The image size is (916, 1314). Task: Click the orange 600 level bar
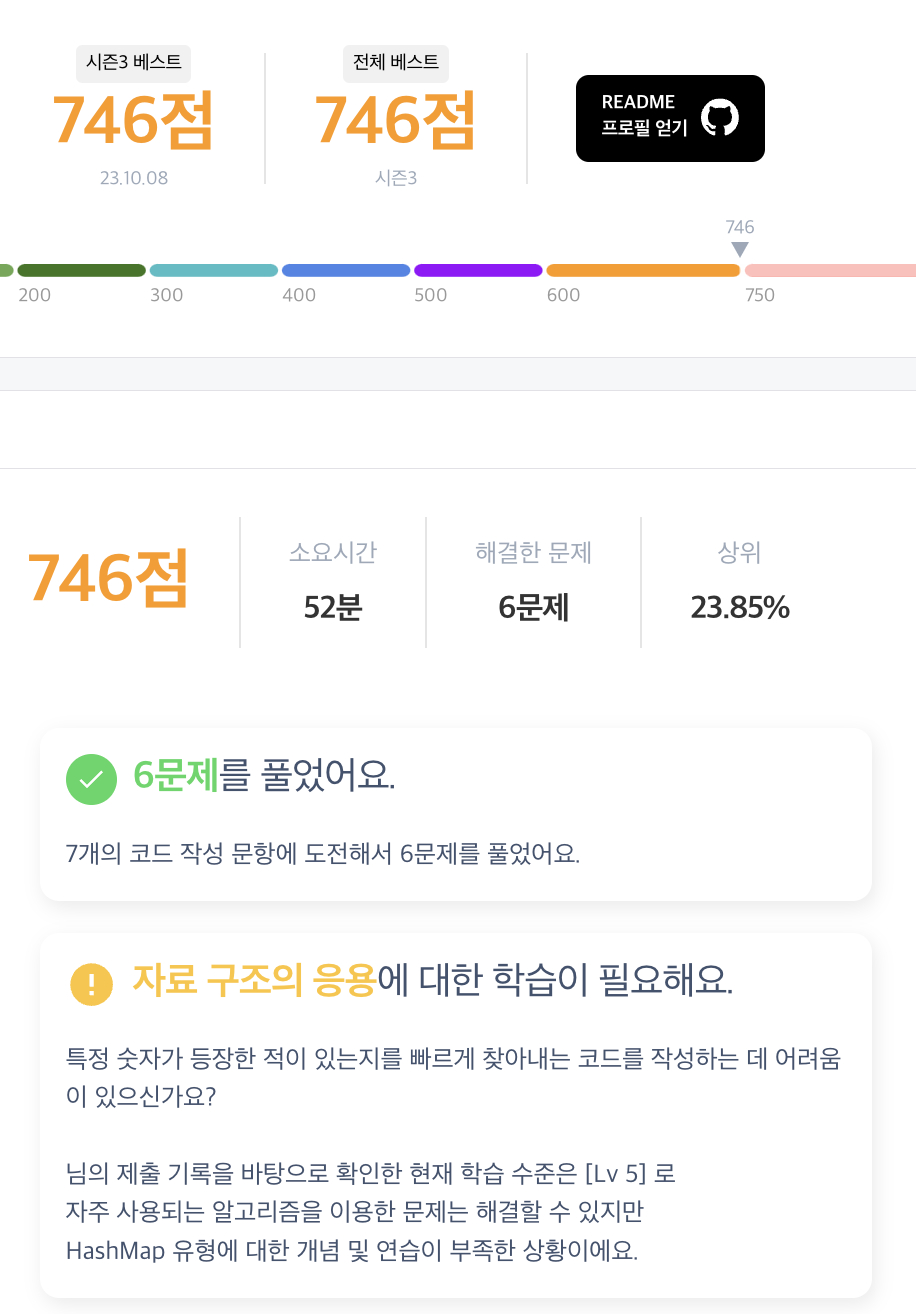643,270
